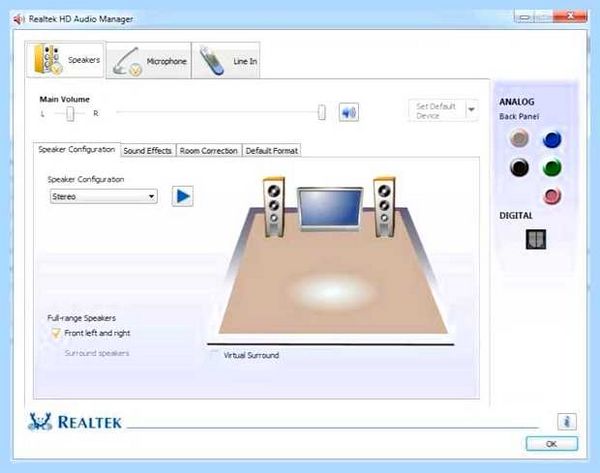
Task: Click the gray back panel jack
Action: (519, 139)
